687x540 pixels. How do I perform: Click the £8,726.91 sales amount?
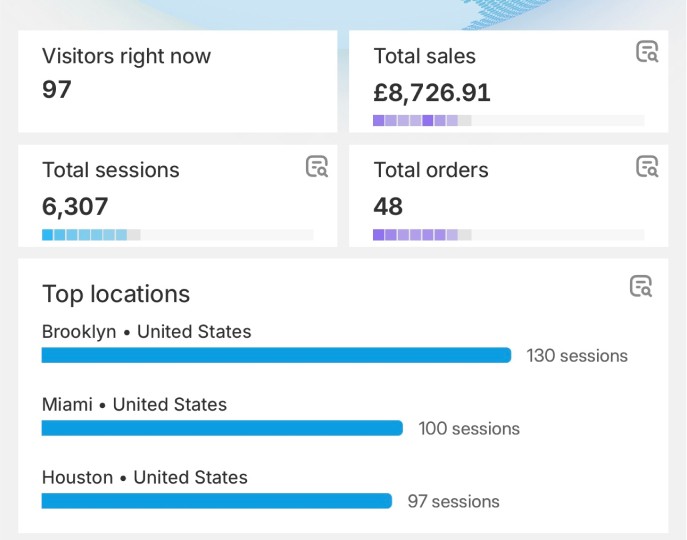point(432,92)
